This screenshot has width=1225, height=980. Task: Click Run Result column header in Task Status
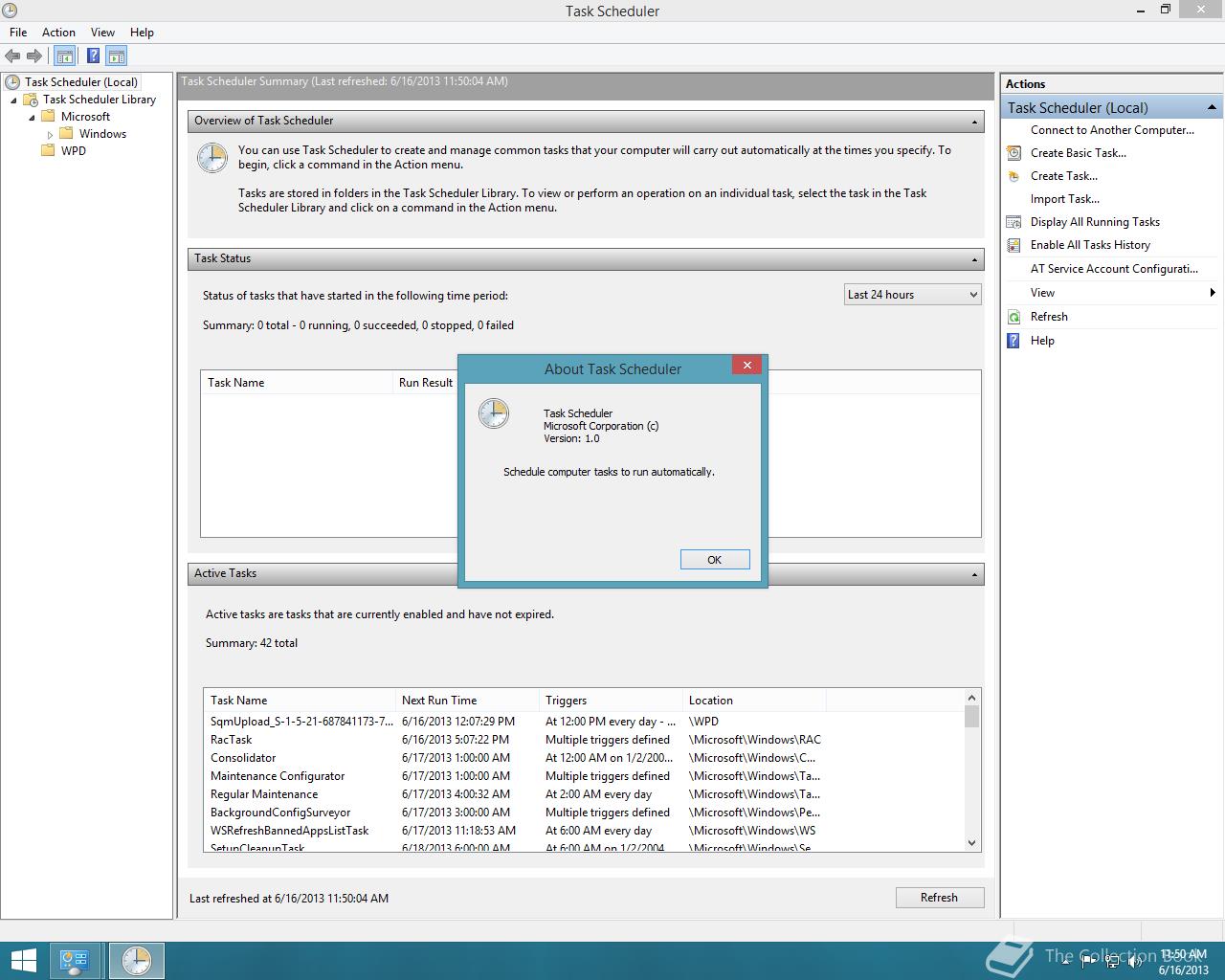click(x=425, y=383)
